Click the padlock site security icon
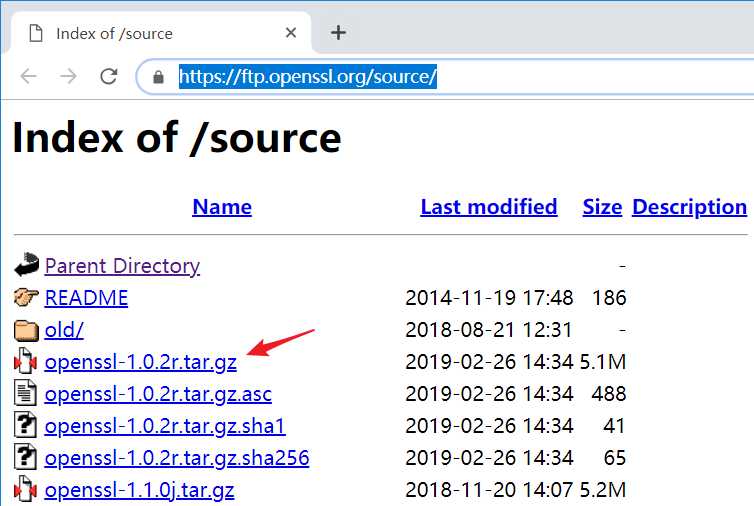 click(158, 76)
